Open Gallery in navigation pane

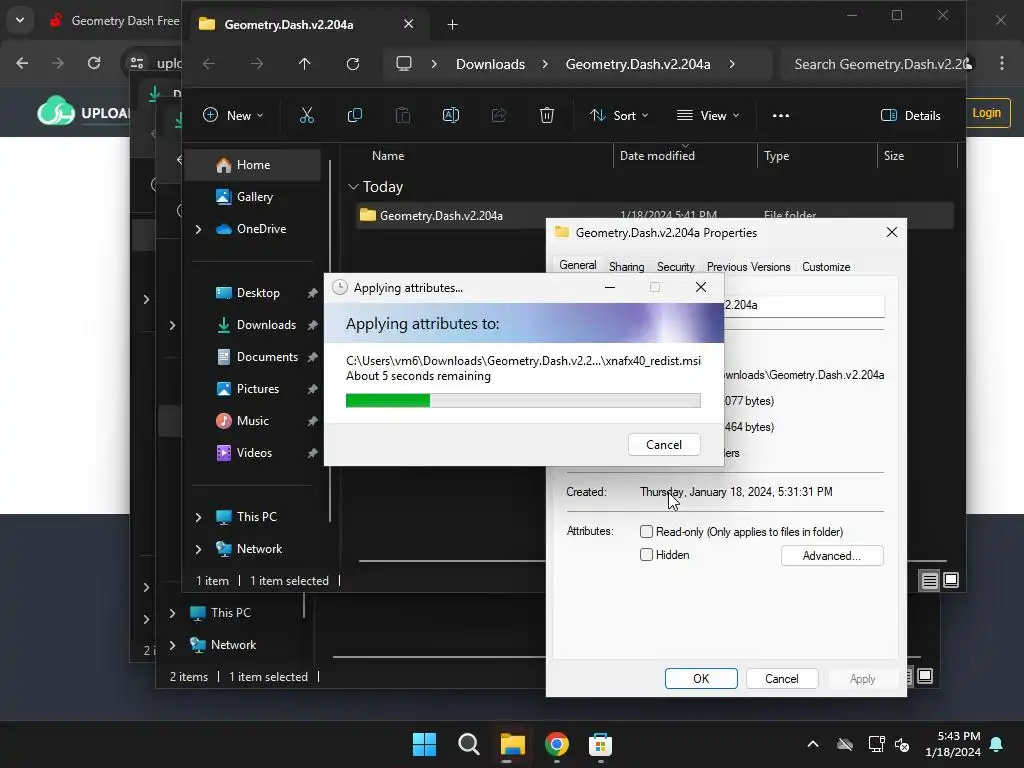[x=253, y=197]
